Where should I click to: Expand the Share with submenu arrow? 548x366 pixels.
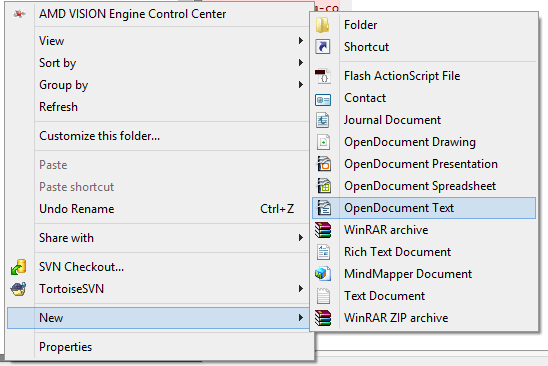(x=301, y=238)
